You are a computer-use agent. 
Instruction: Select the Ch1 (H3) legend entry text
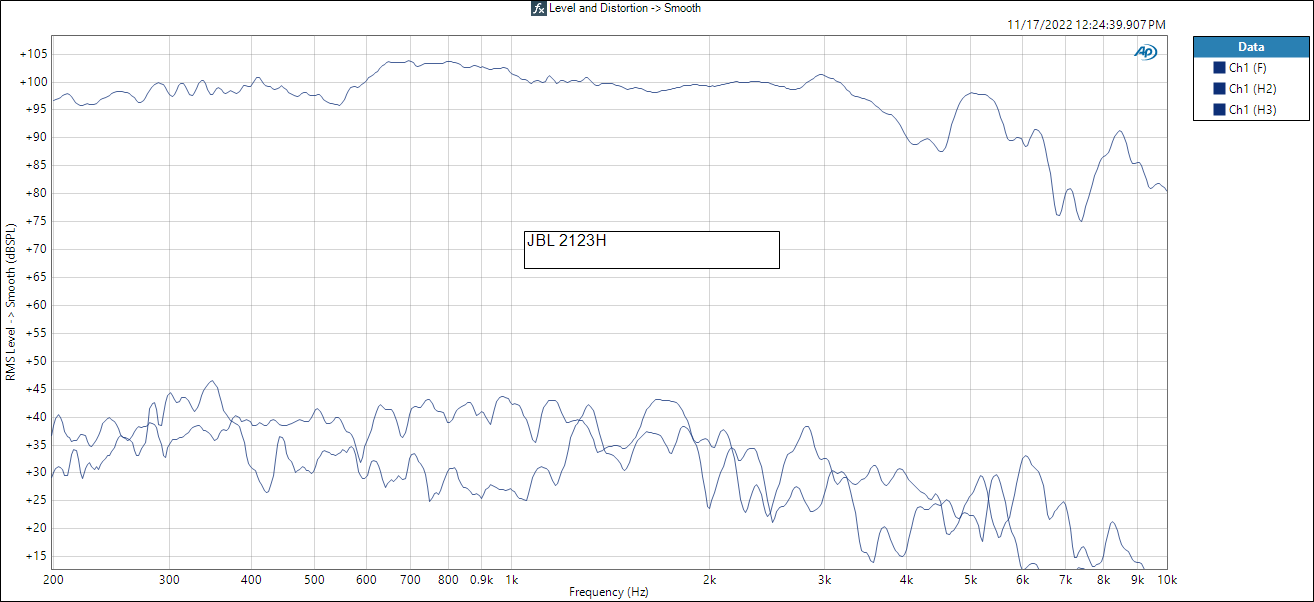(x=1252, y=110)
